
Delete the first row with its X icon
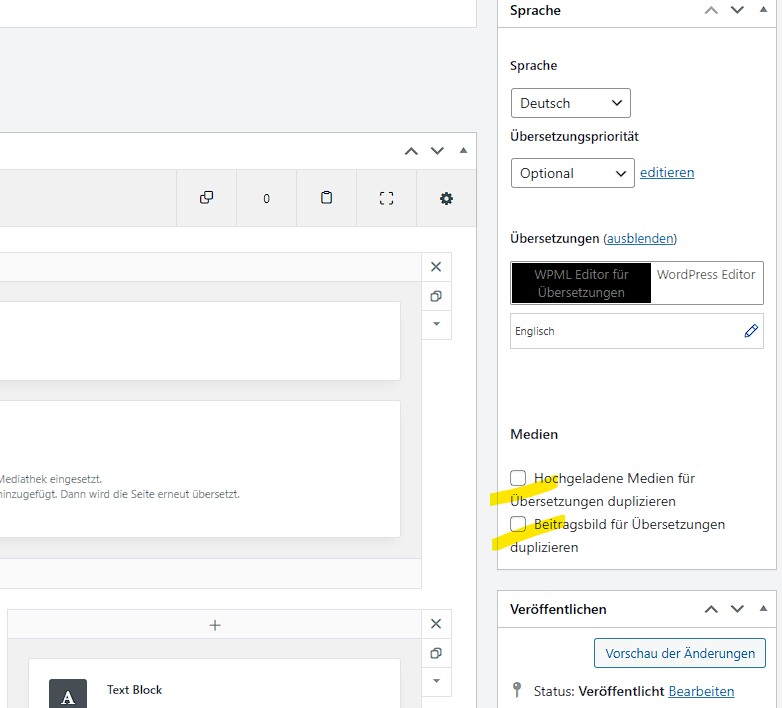tap(436, 267)
